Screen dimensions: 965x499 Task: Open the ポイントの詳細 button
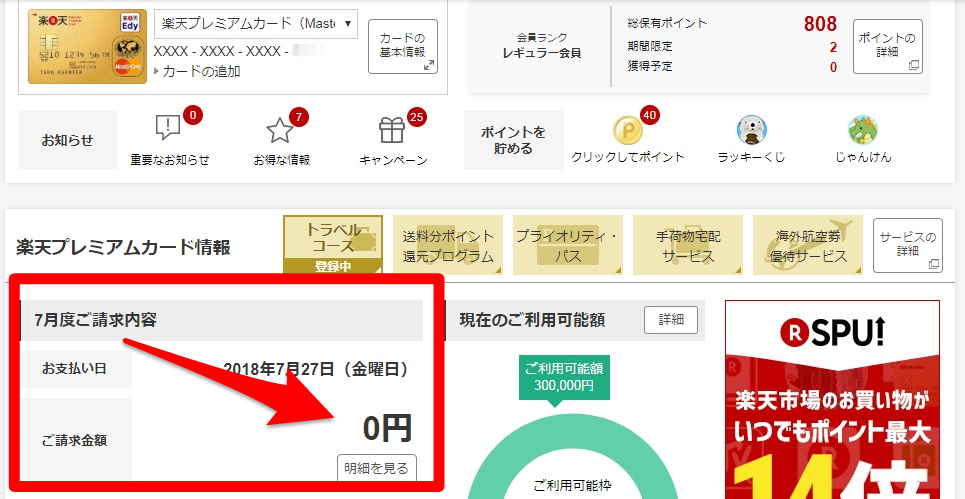click(x=887, y=46)
